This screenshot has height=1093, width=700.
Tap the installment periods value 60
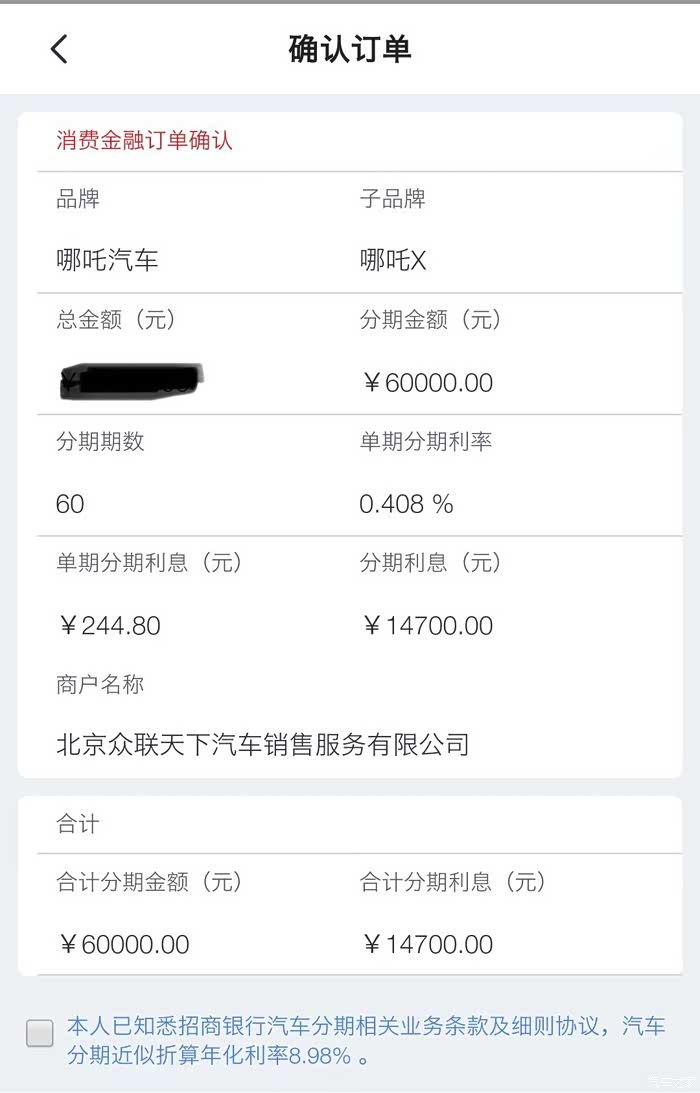[70, 504]
